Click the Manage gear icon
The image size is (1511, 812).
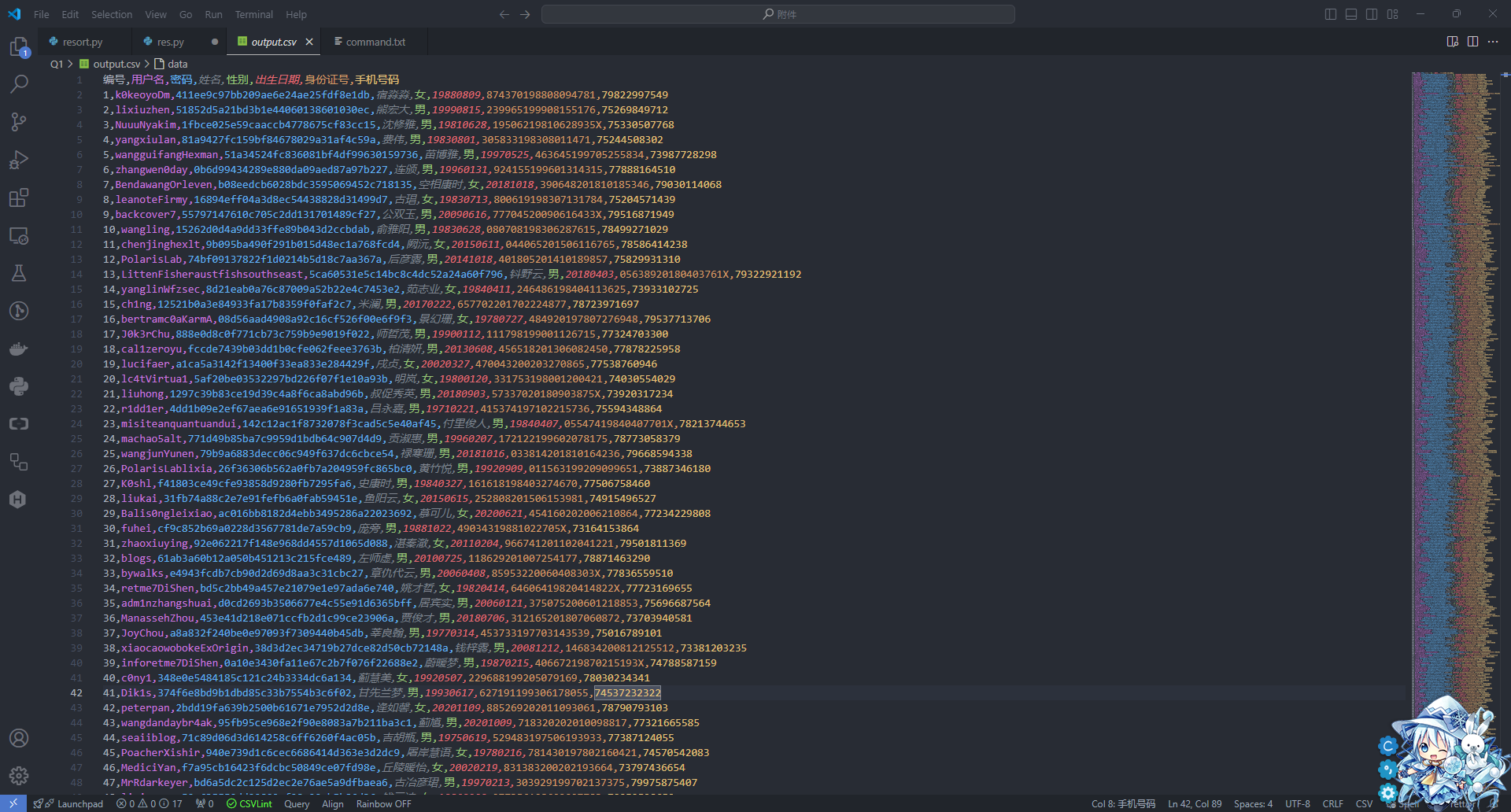(x=19, y=776)
